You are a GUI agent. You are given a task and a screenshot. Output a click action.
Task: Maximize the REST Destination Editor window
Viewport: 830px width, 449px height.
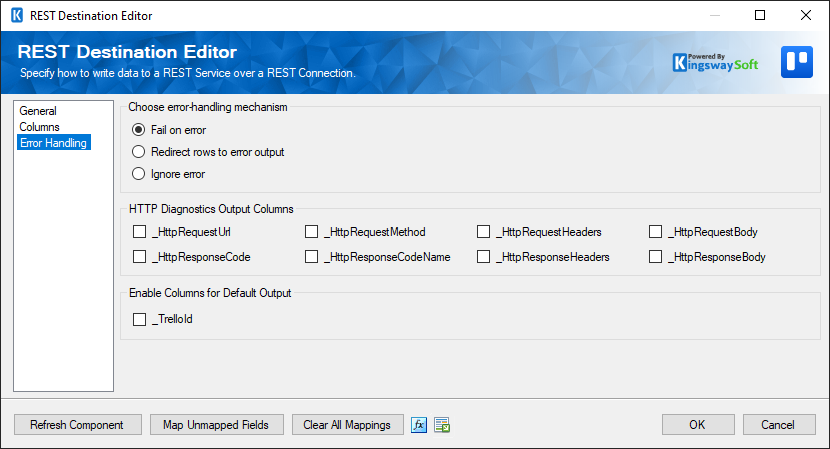(760, 15)
